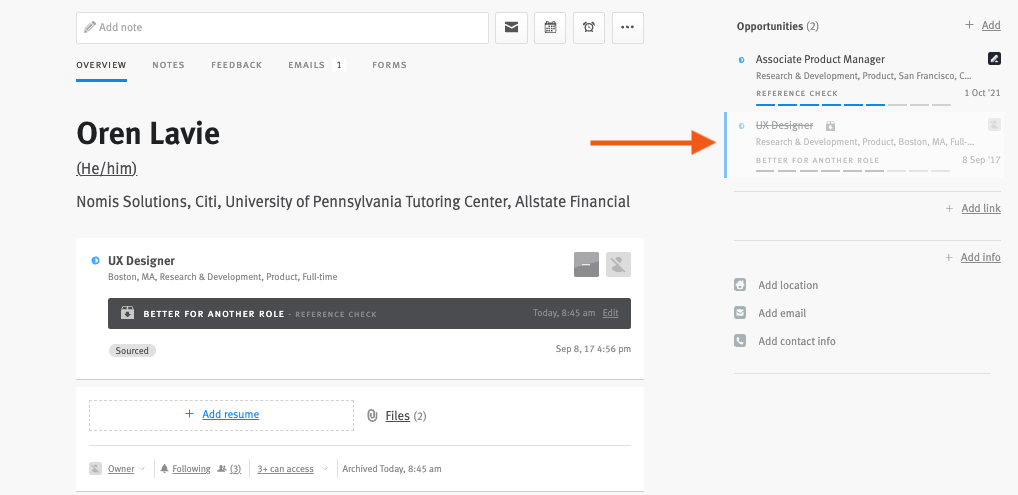Click the Reference Check stage progress bar

click(x=853, y=103)
